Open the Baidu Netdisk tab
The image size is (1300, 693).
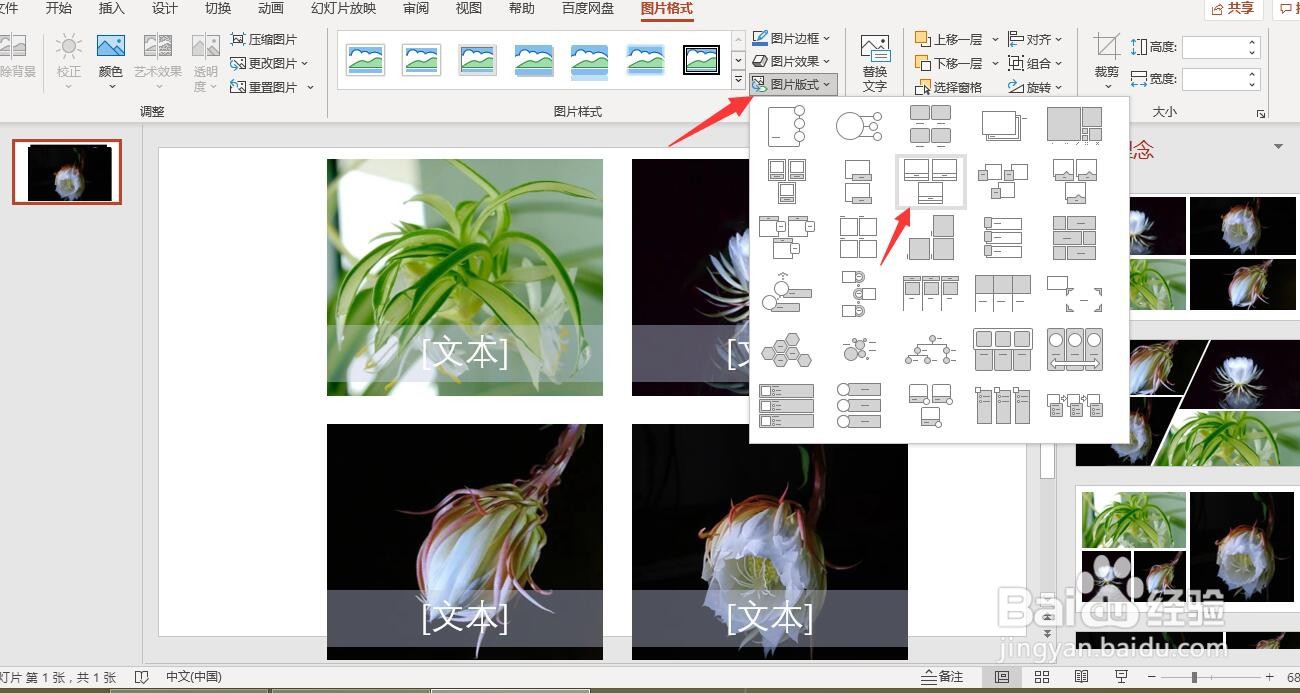click(588, 9)
